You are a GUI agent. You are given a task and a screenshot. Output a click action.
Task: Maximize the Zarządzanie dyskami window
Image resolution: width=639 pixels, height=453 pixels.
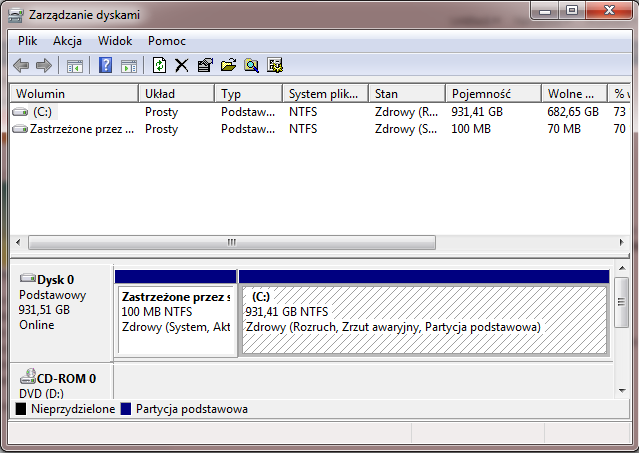click(x=572, y=11)
